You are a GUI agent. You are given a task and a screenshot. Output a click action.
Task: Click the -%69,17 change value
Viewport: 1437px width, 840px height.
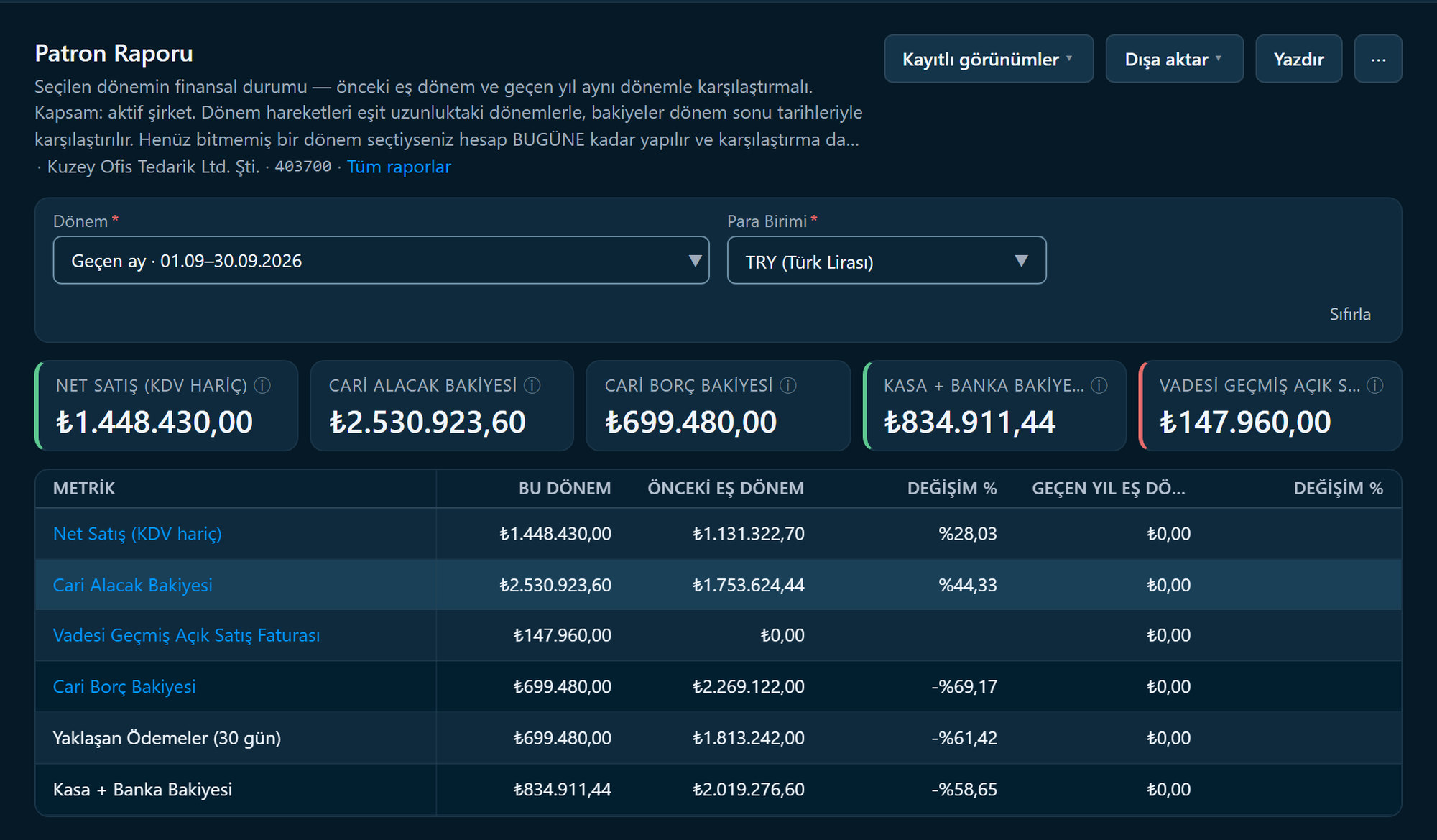pos(964,686)
